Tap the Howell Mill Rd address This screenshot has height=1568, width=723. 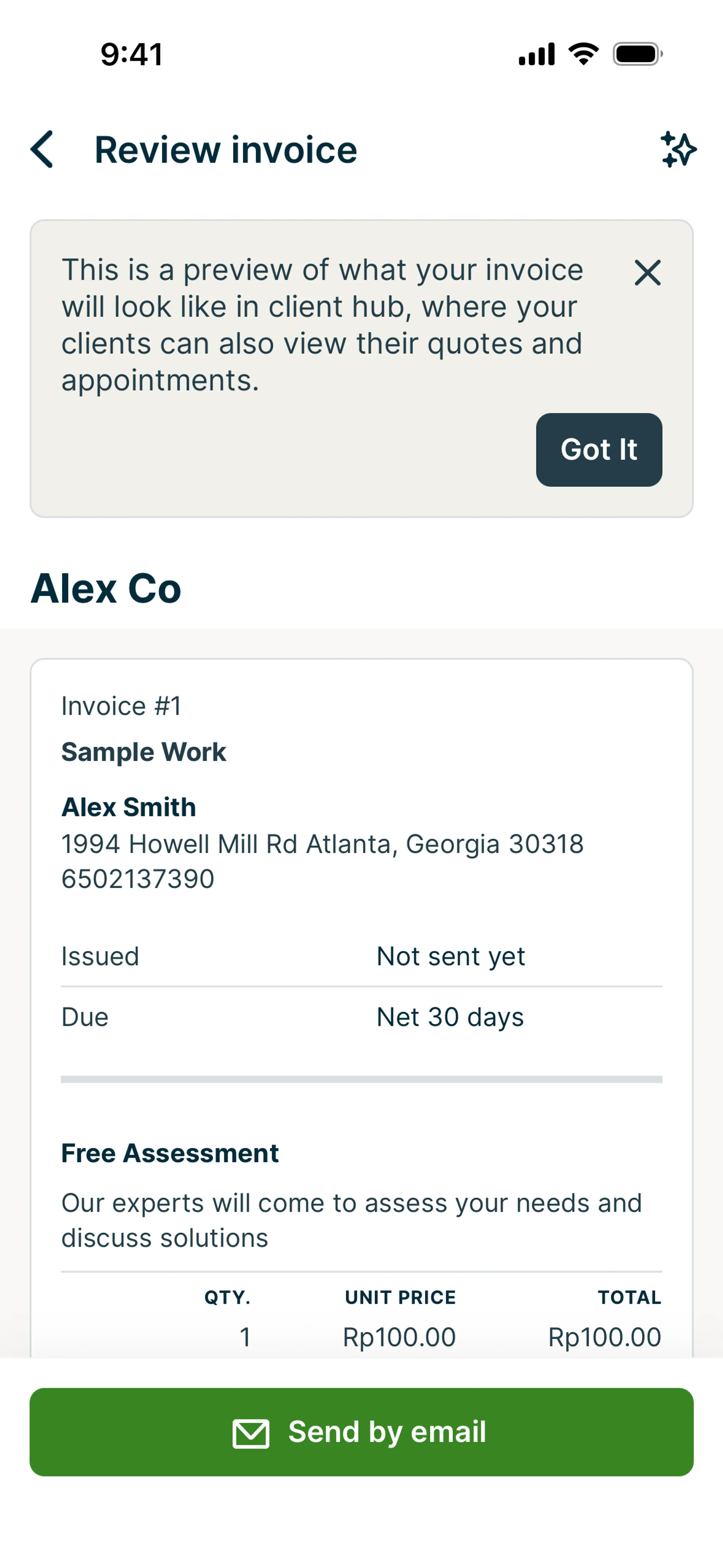click(x=322, y=844)
